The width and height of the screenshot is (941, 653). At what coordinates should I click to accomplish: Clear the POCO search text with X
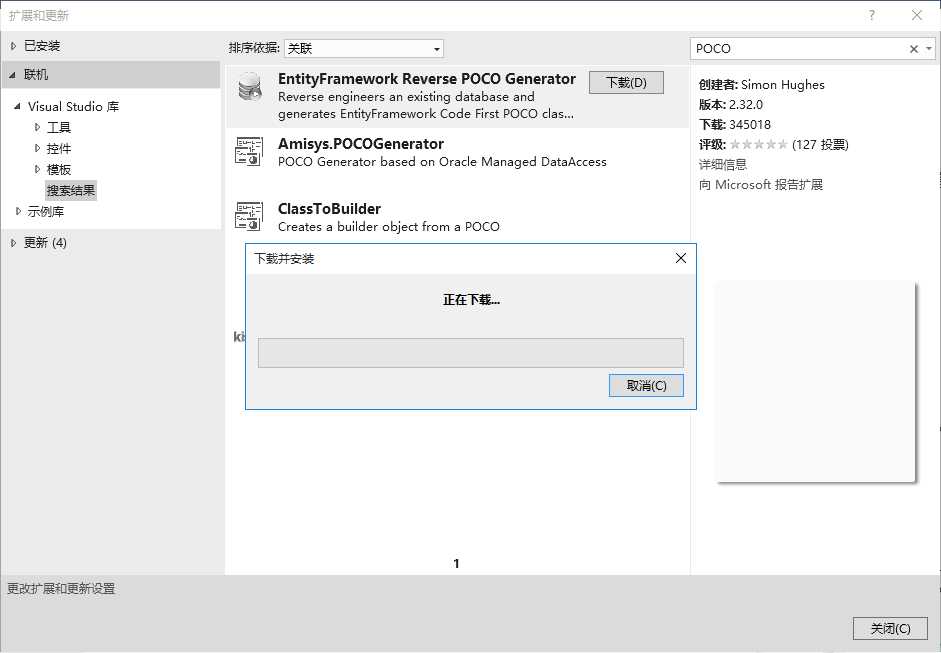(914, 49)
